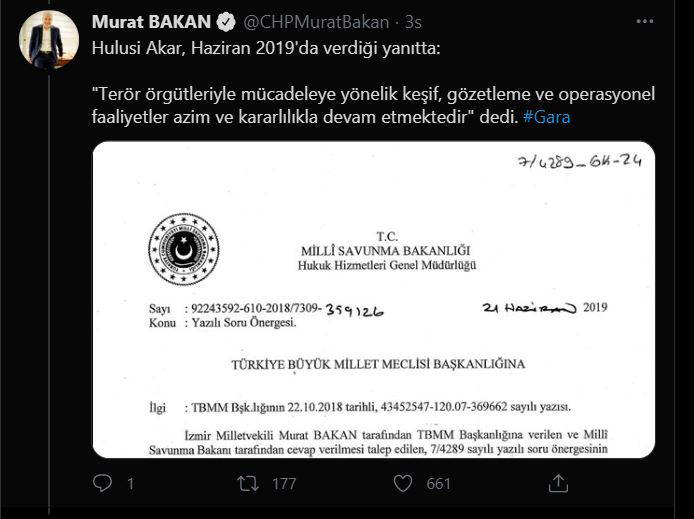Viewport: 694px width, 519px height.
Task: Click the reply count 1
Action: [131, 484]
